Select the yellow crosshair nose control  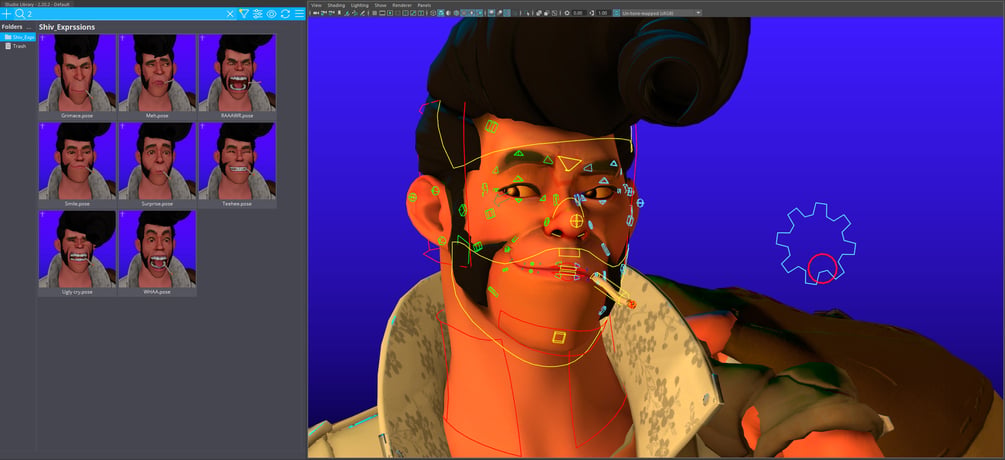(x=577, y=221)
